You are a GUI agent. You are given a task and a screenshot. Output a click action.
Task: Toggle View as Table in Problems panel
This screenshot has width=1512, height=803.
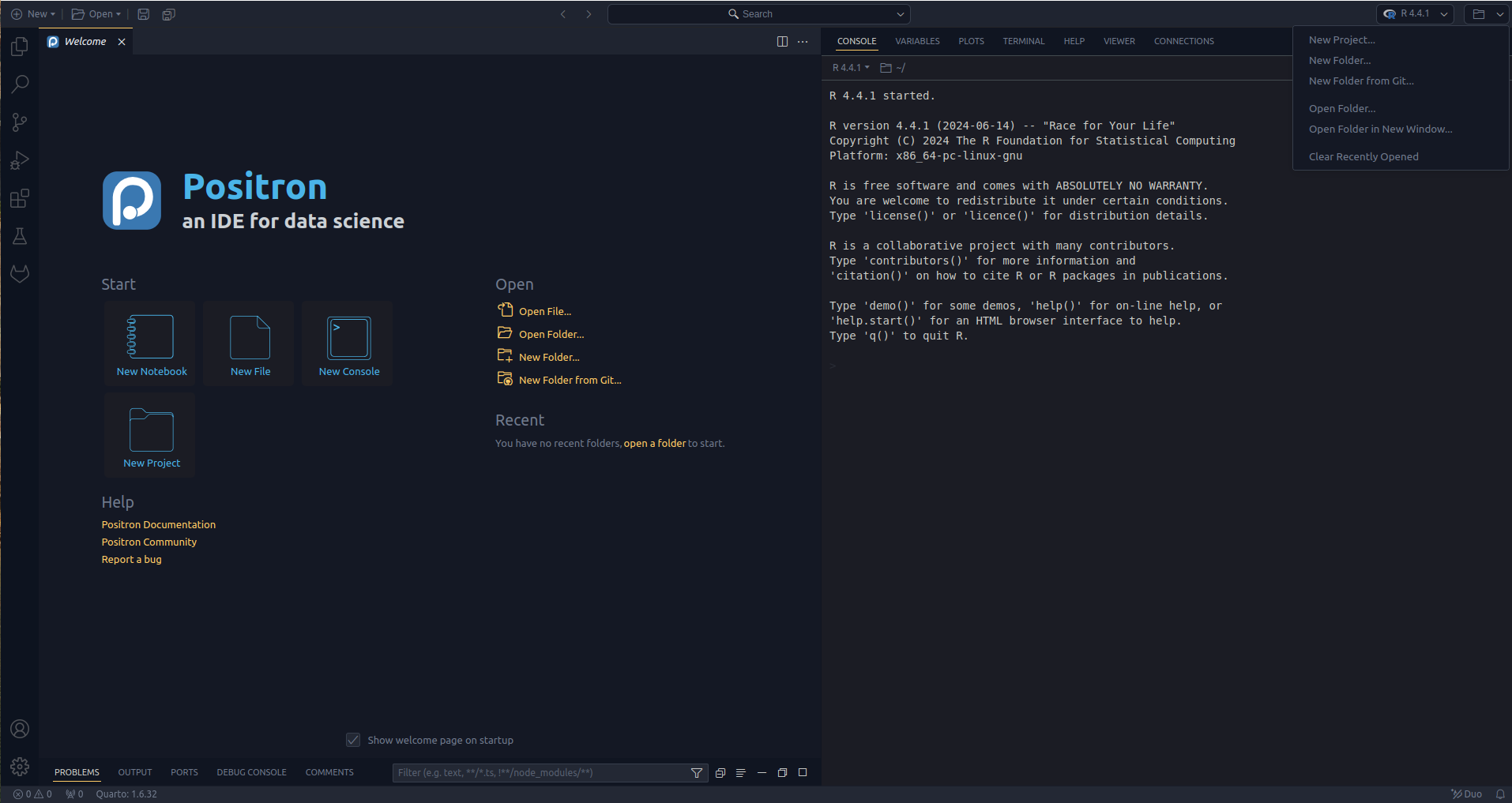(x=741, y=773)
